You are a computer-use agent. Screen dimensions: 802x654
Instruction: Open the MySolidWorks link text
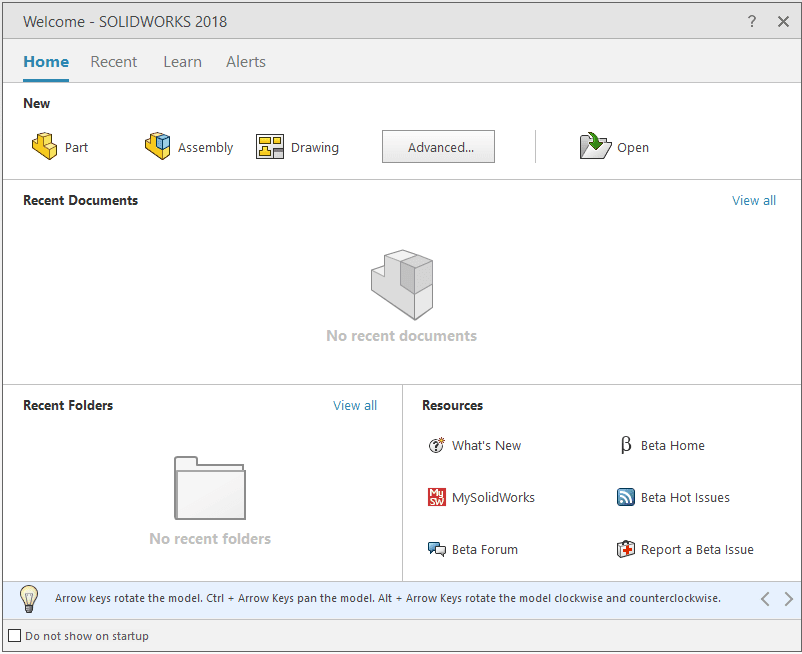pyautogui.click(x=493, y=498)
